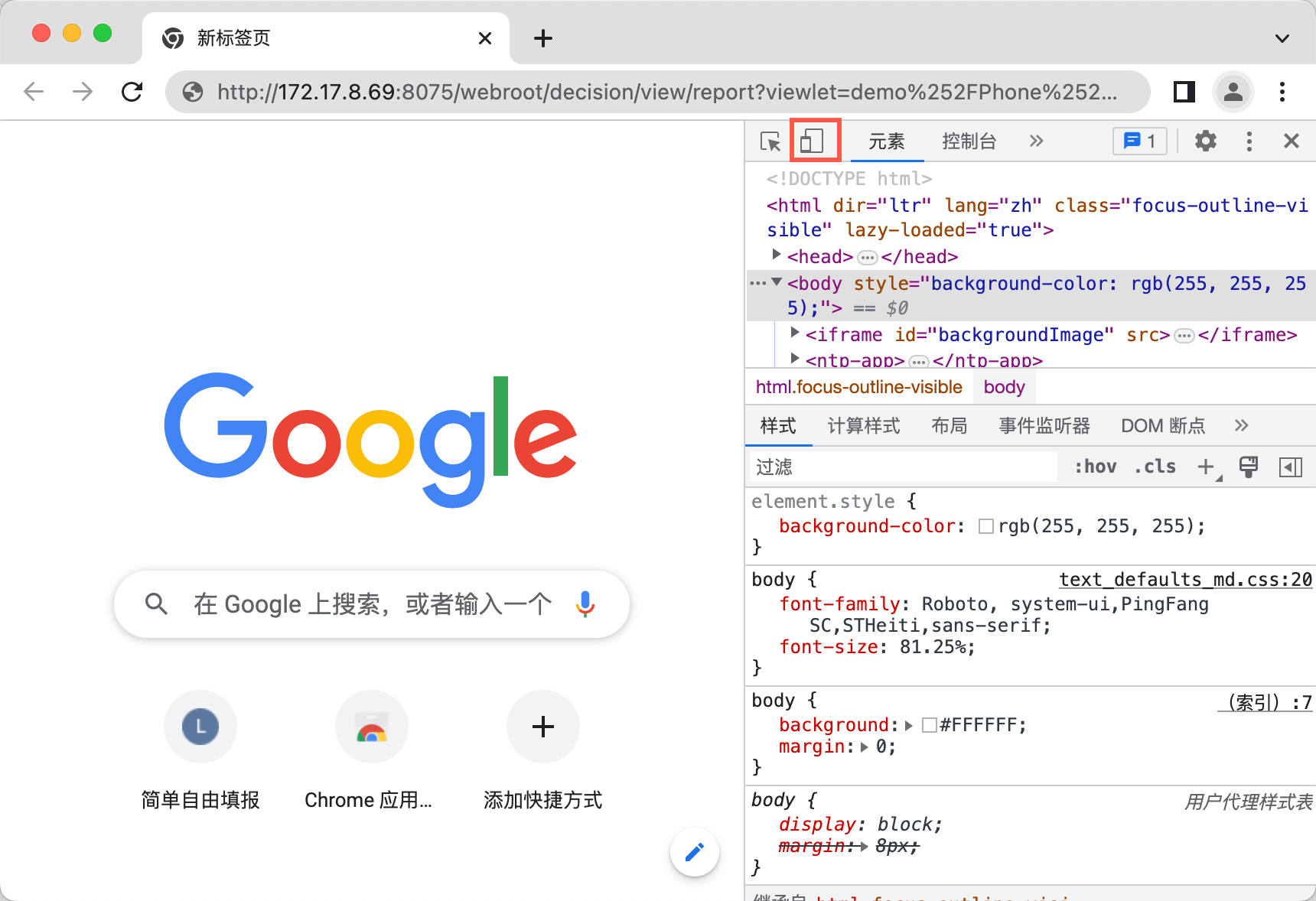Toggle the :hov element state button
This screenshot has height=901, width=1316.
(1096, 467)
